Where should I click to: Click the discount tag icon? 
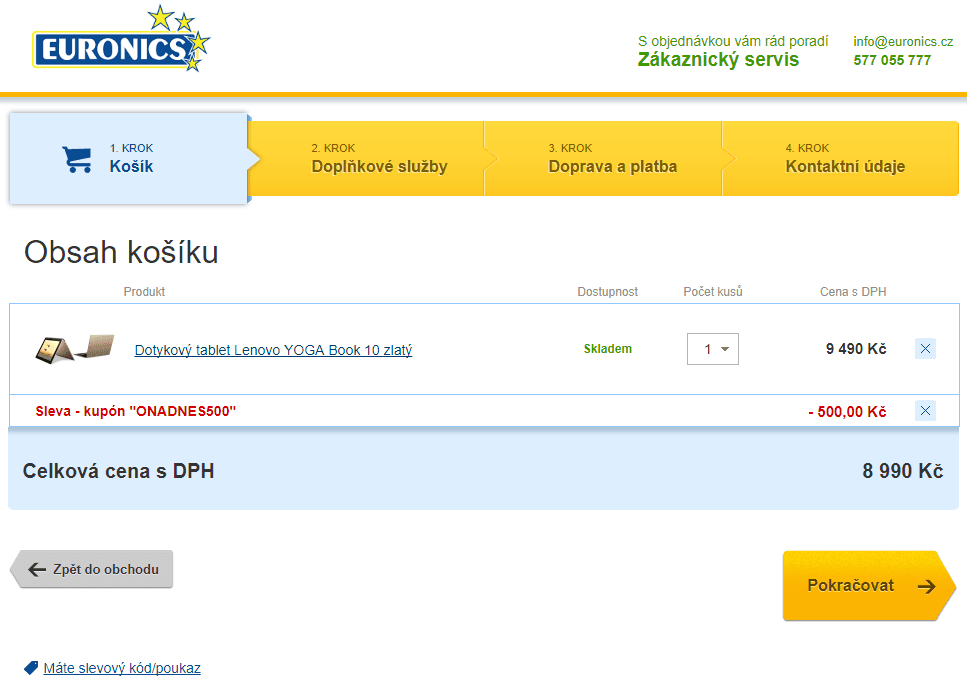[31, 668]
